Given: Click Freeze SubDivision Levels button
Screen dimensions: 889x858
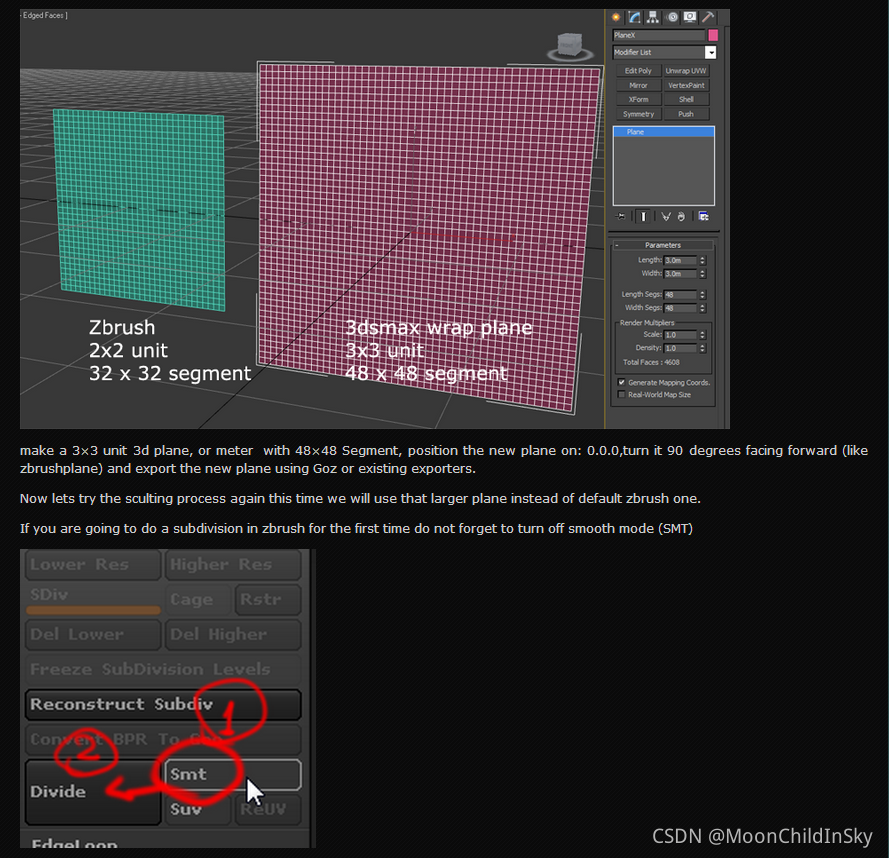Looking at the screenshot, I should pyautogui.click(x=163, y=670).
